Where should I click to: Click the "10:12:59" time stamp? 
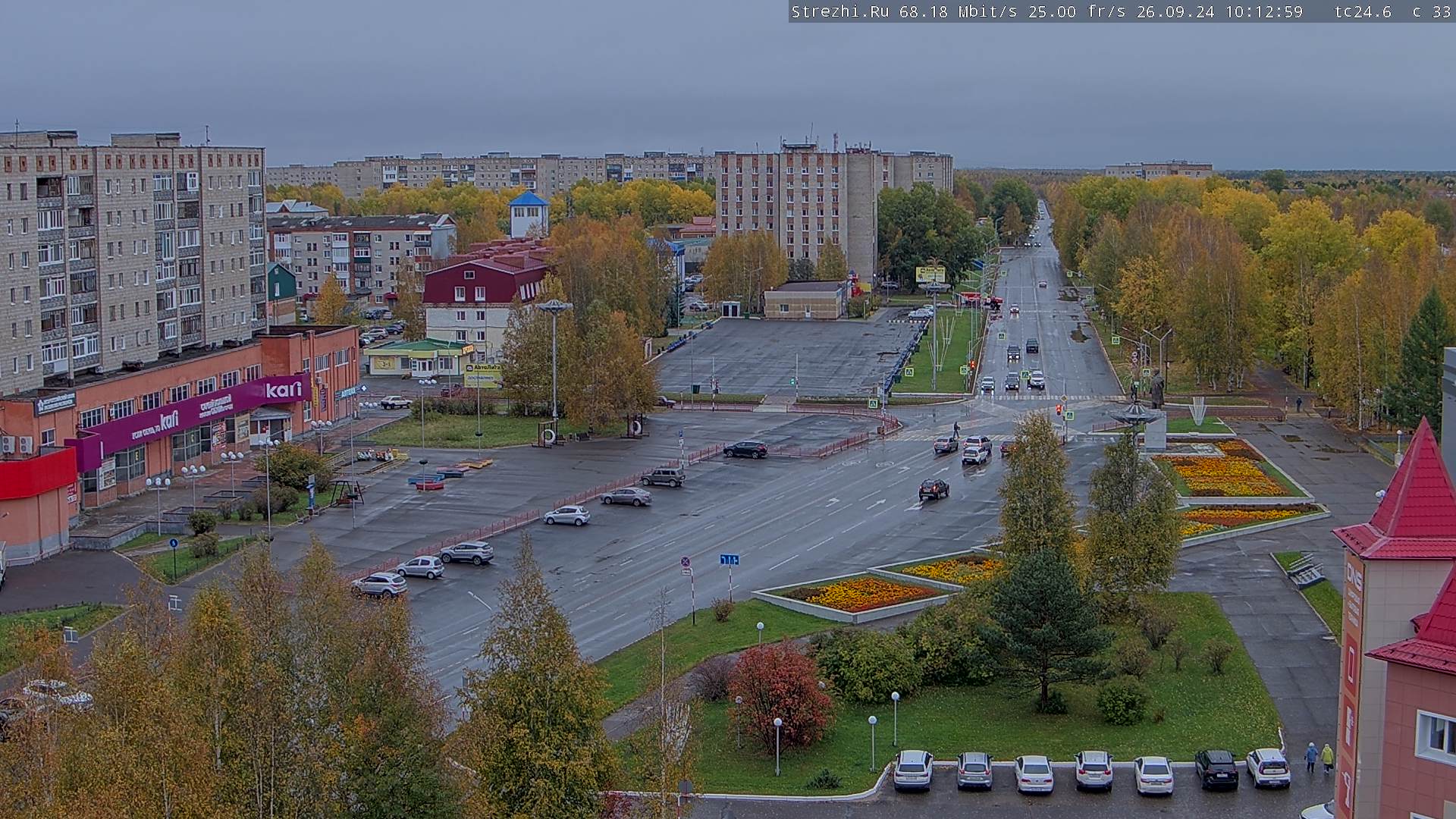coord(1263,11)
